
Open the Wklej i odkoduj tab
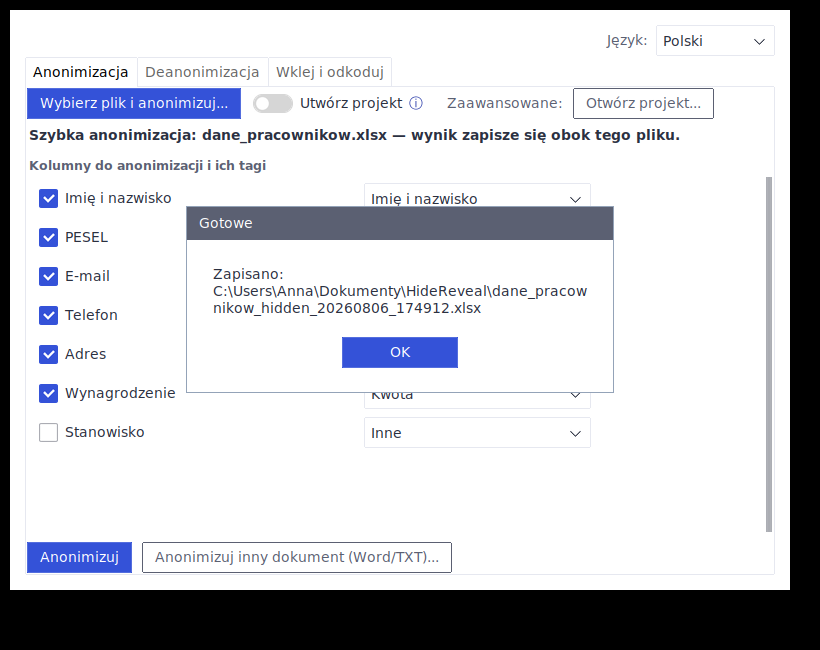(x=330, y=72)
